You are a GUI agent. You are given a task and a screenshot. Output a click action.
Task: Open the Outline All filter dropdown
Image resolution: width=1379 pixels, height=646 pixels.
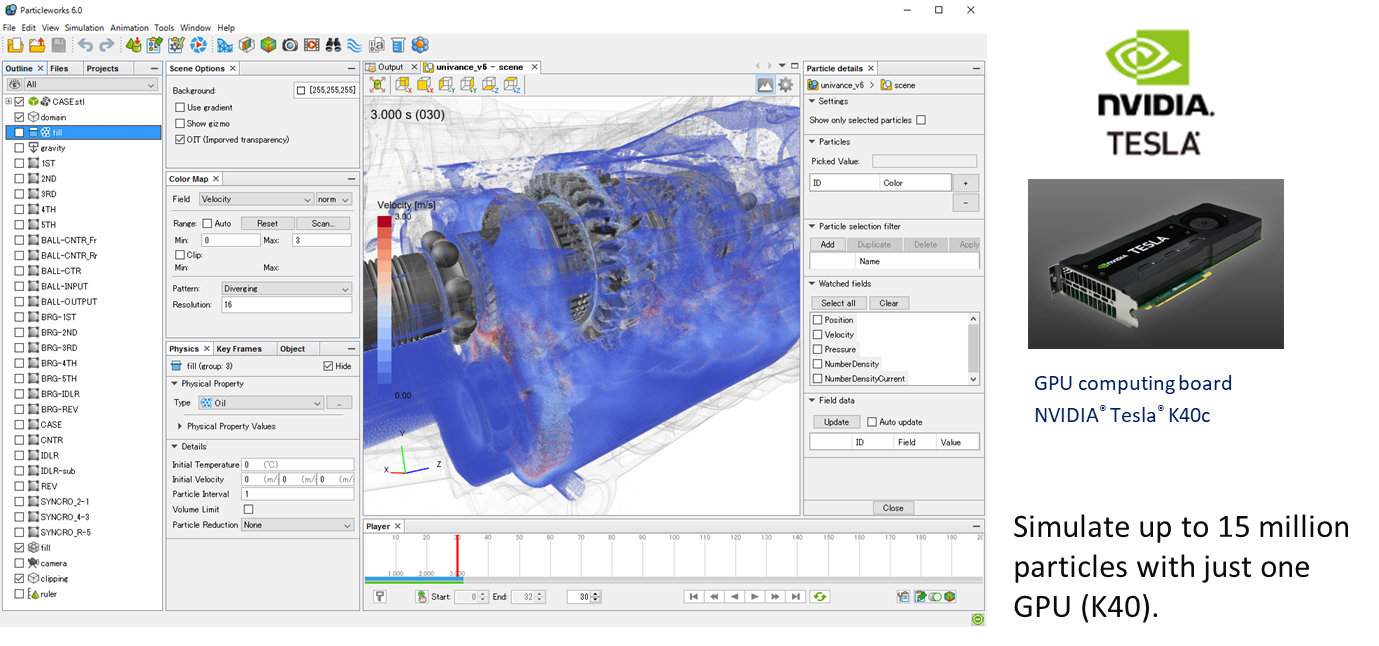[x=91, y=85]
